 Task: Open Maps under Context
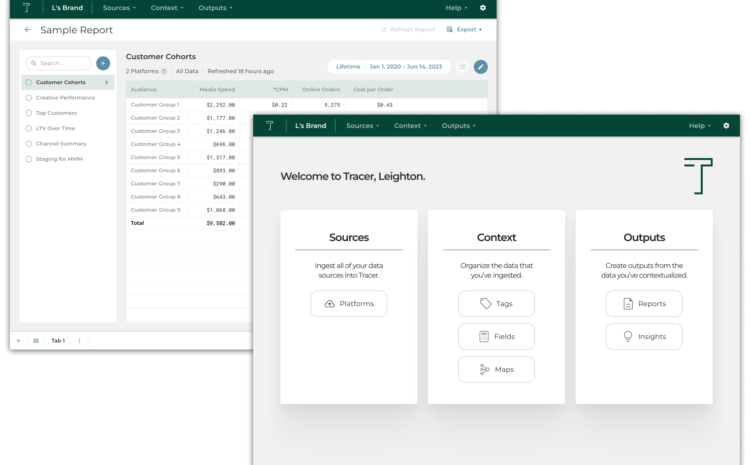496,369
